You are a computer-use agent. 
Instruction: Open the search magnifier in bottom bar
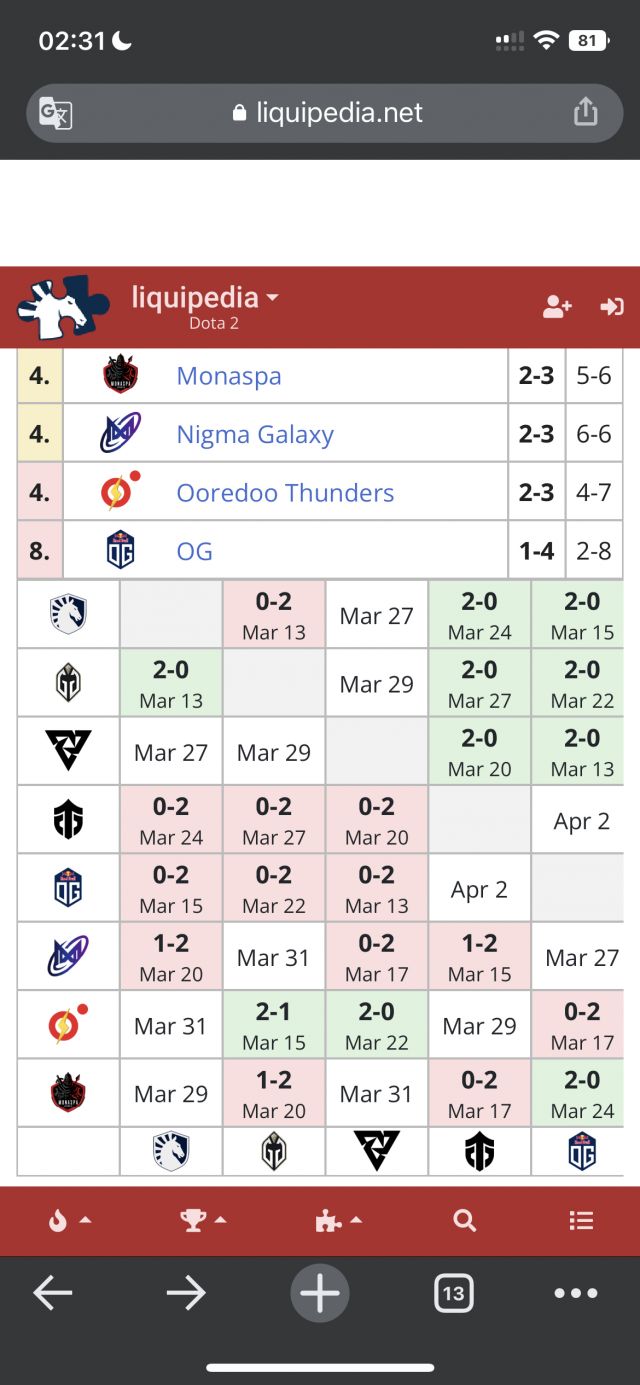(x=464, y=1220)
